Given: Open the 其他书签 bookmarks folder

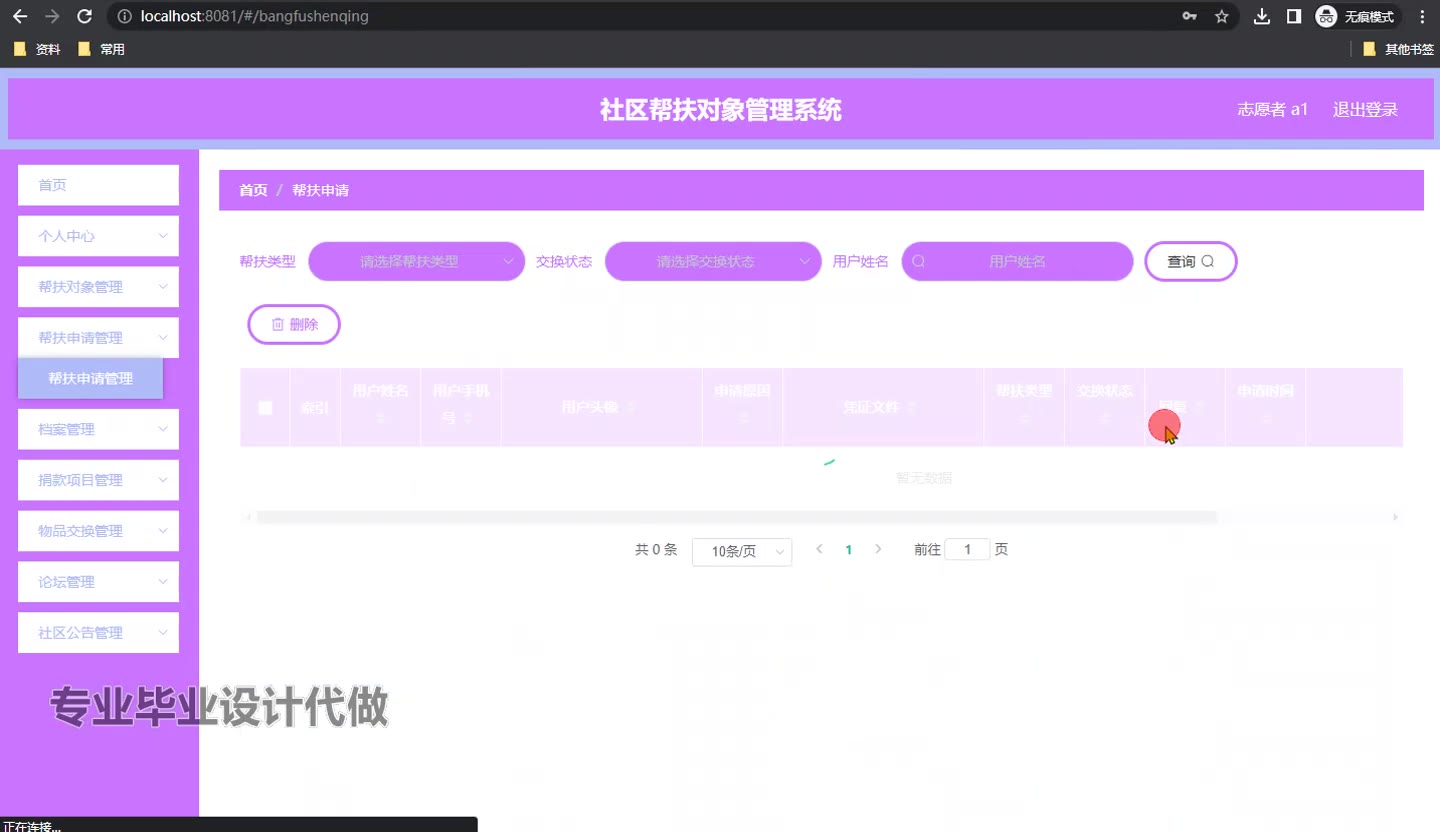Looking at the screenshot, I should [x=1399, y=49].
